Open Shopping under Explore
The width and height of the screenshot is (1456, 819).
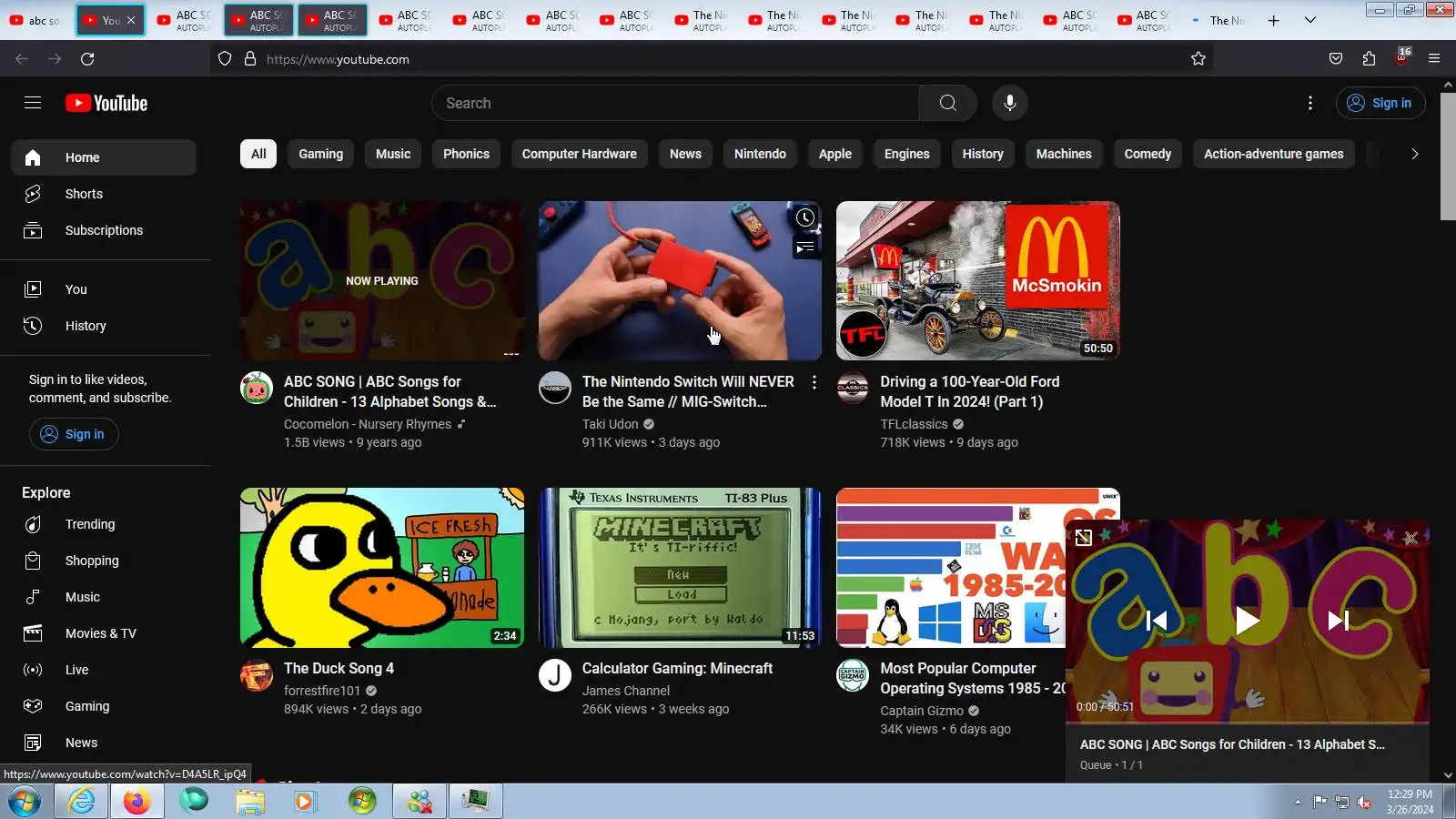(104, 561)
